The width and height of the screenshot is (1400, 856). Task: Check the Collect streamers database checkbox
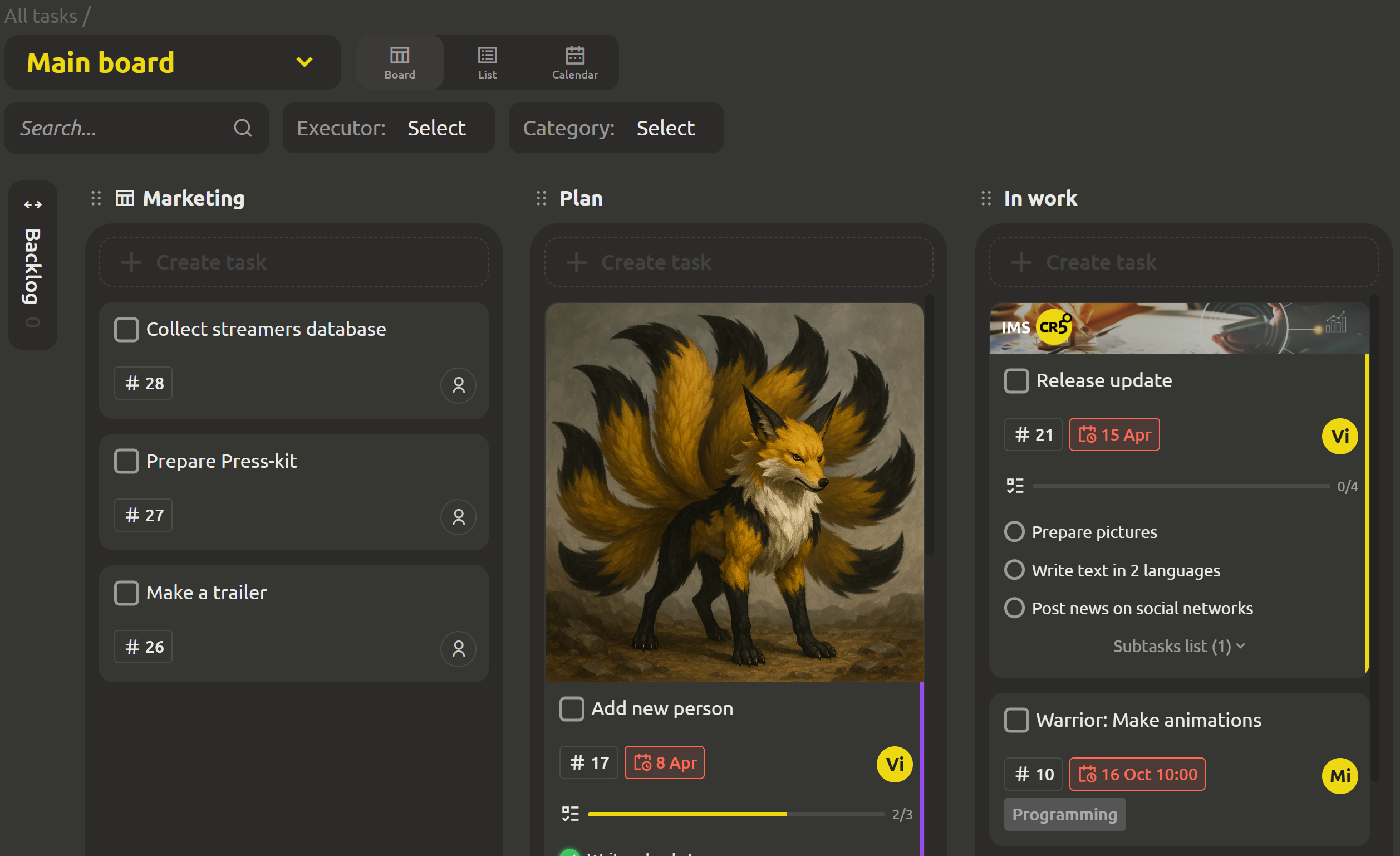click(126, 330)
